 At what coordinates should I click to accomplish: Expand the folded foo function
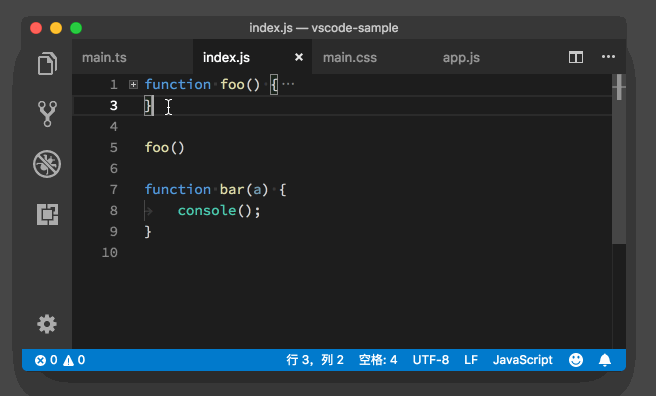(x=133, y=84)
